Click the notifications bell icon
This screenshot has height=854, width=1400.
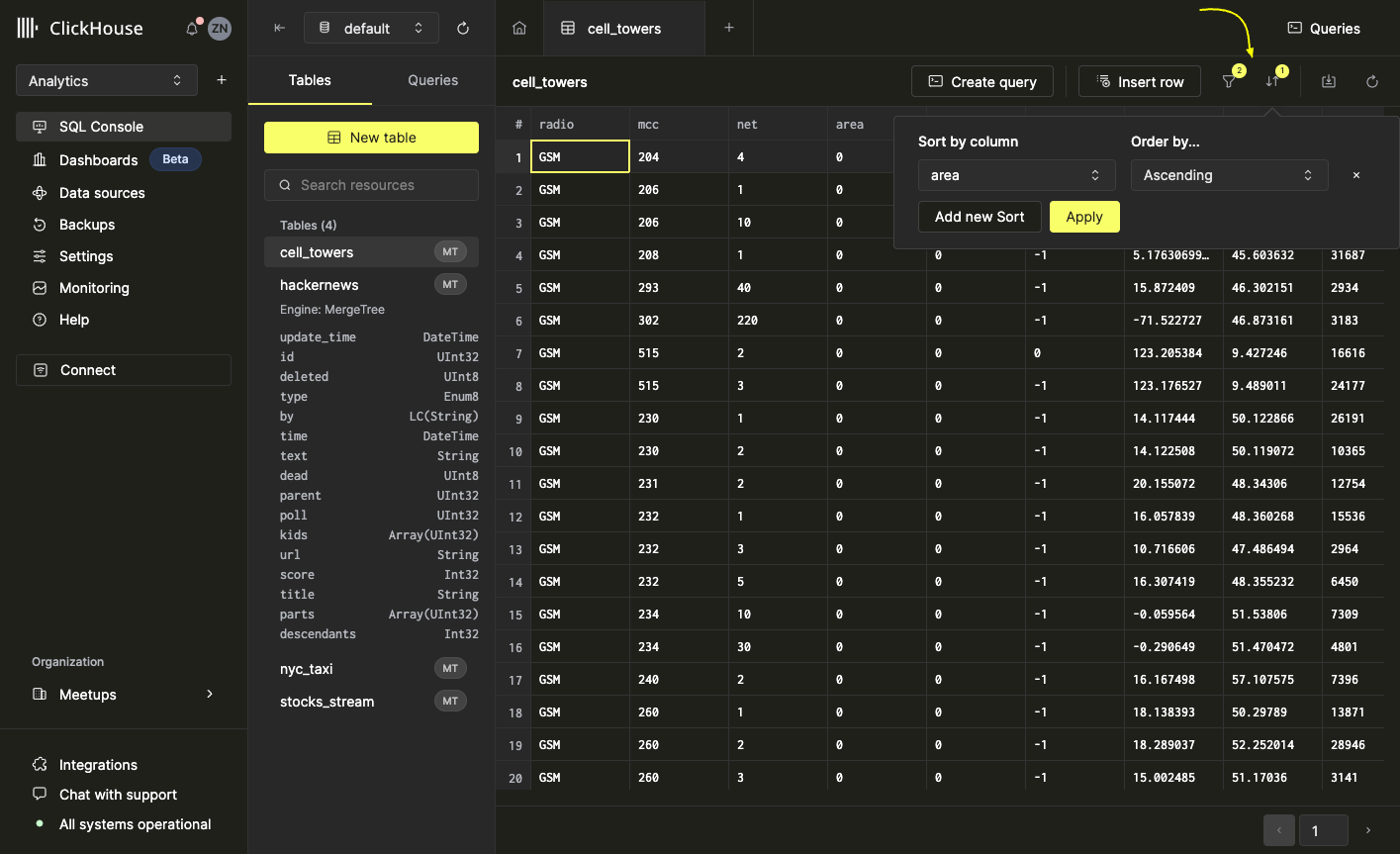pos(192,29)
